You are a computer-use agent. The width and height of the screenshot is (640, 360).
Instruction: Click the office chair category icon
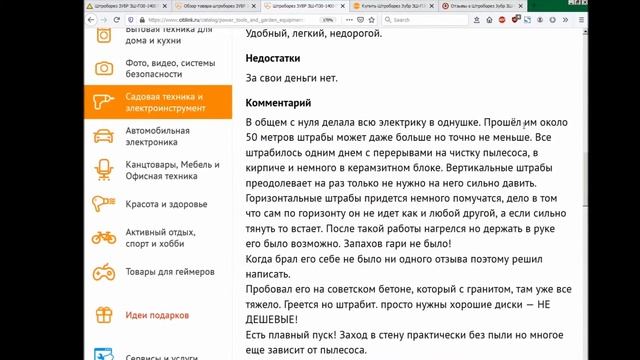click(x=104, y=169)
